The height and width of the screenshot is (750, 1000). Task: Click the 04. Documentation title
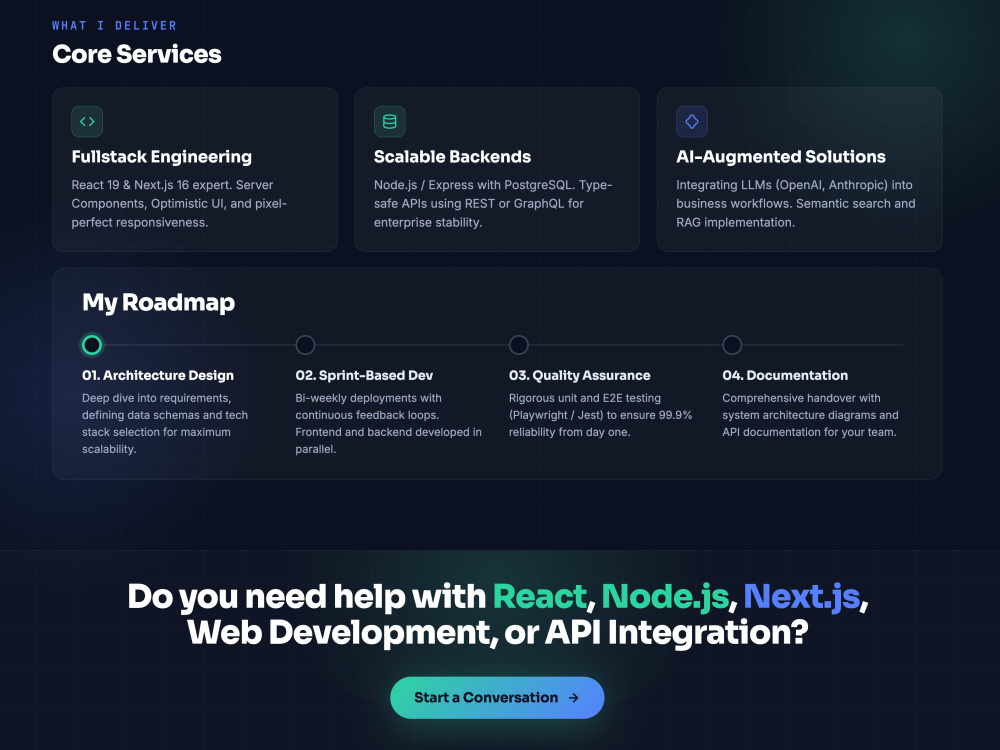pyautogui.click(x=785, y=376)
